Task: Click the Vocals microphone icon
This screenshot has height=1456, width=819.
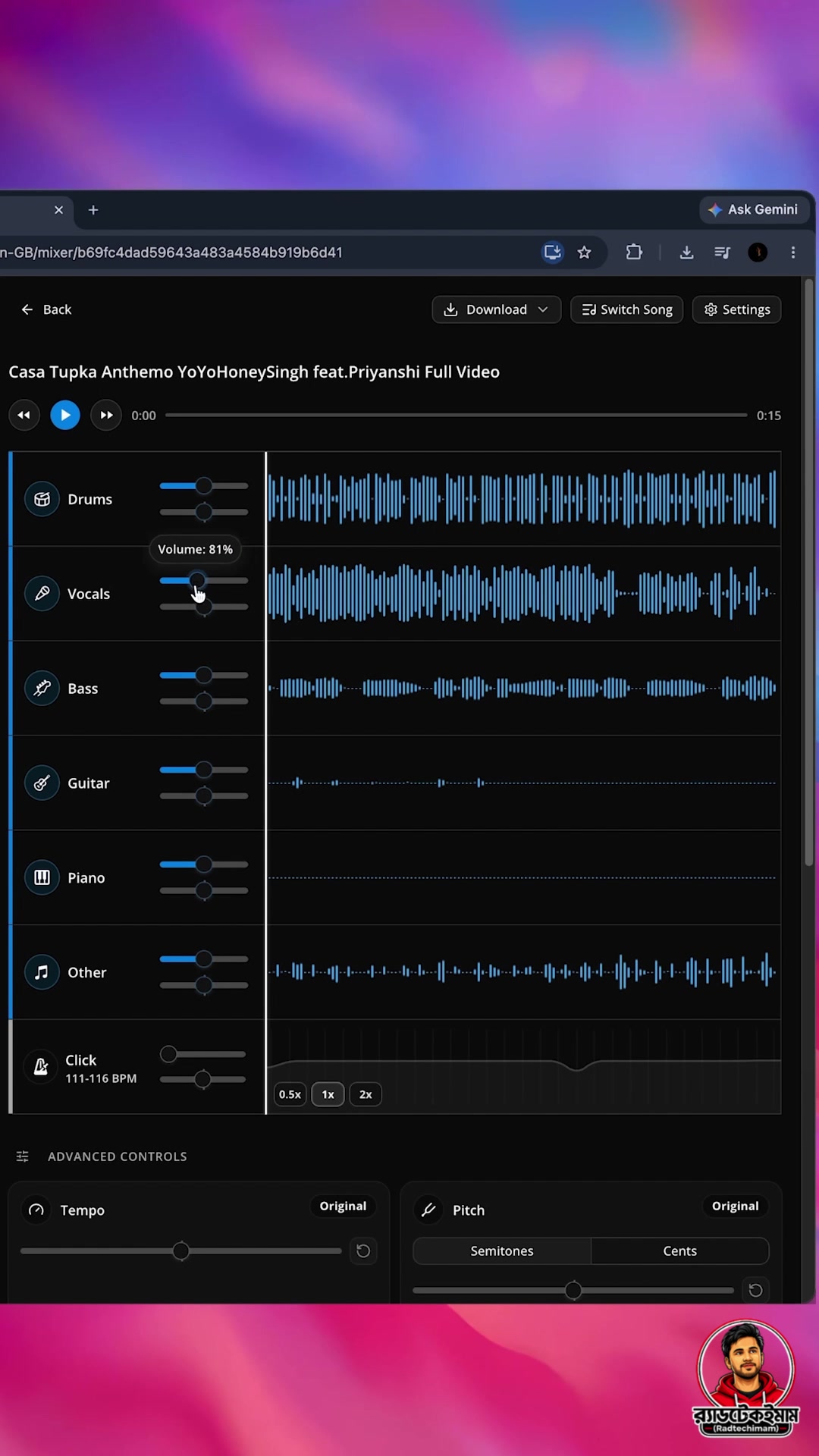Action: 42,593
